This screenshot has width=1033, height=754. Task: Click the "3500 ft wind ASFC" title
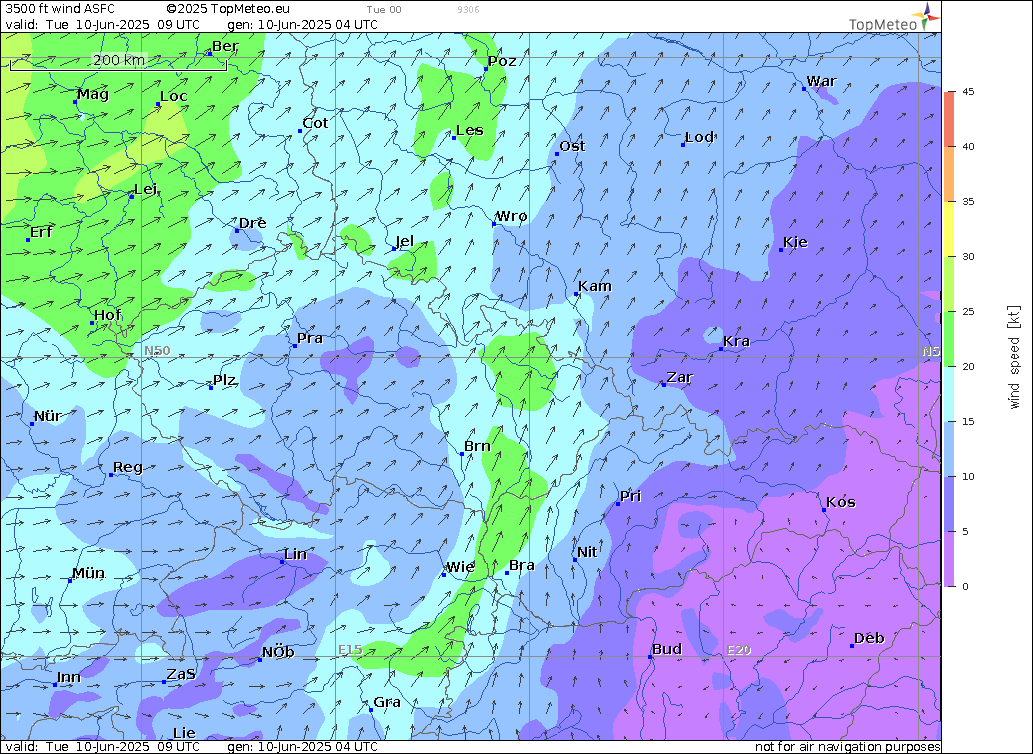60,9
